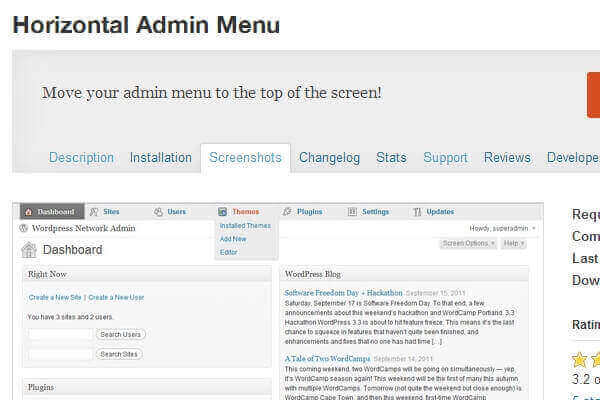Open the Users menu item
This screenshot has width=600, height=400.
176,212
